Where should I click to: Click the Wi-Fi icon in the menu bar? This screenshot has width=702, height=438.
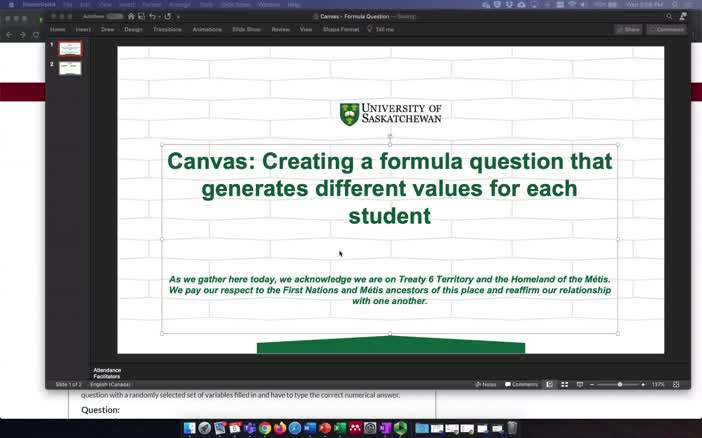[x=572, y=4]
